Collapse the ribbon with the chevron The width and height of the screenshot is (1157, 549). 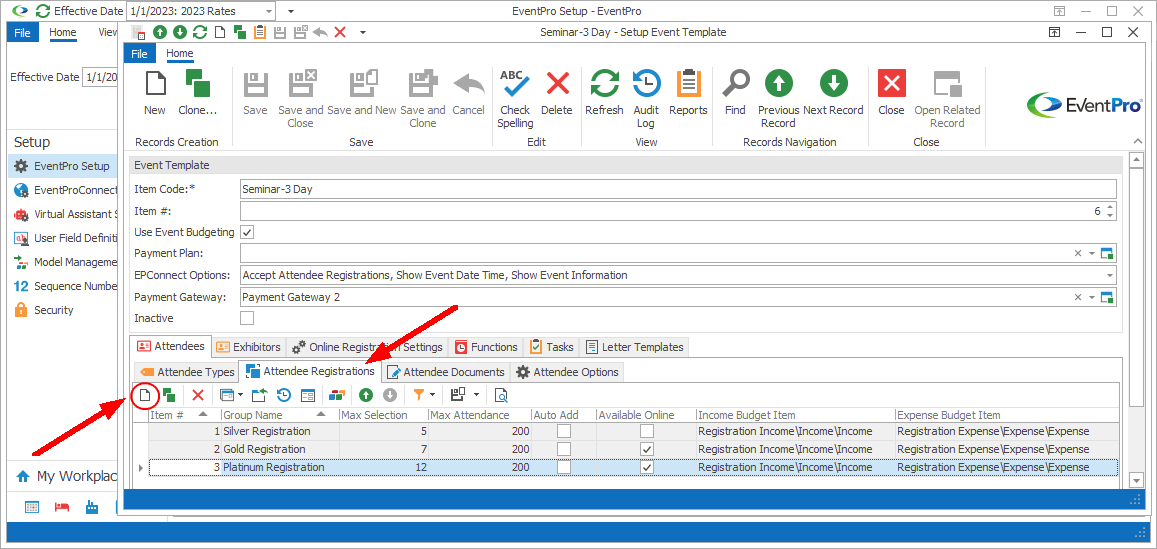1137,141
